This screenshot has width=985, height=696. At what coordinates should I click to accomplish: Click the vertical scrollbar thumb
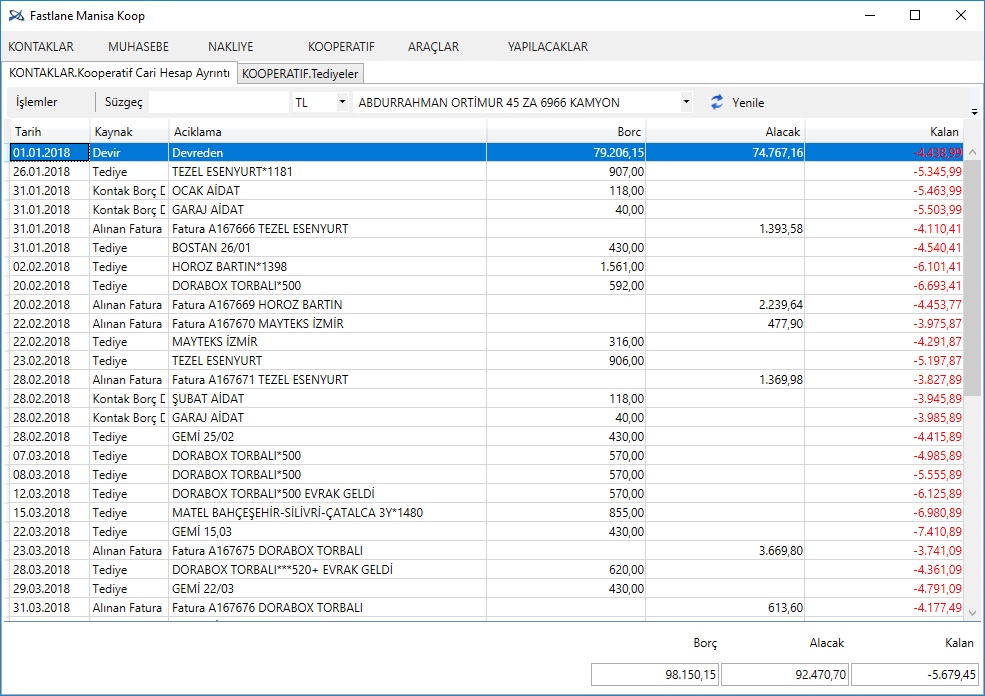pos(972,278)
